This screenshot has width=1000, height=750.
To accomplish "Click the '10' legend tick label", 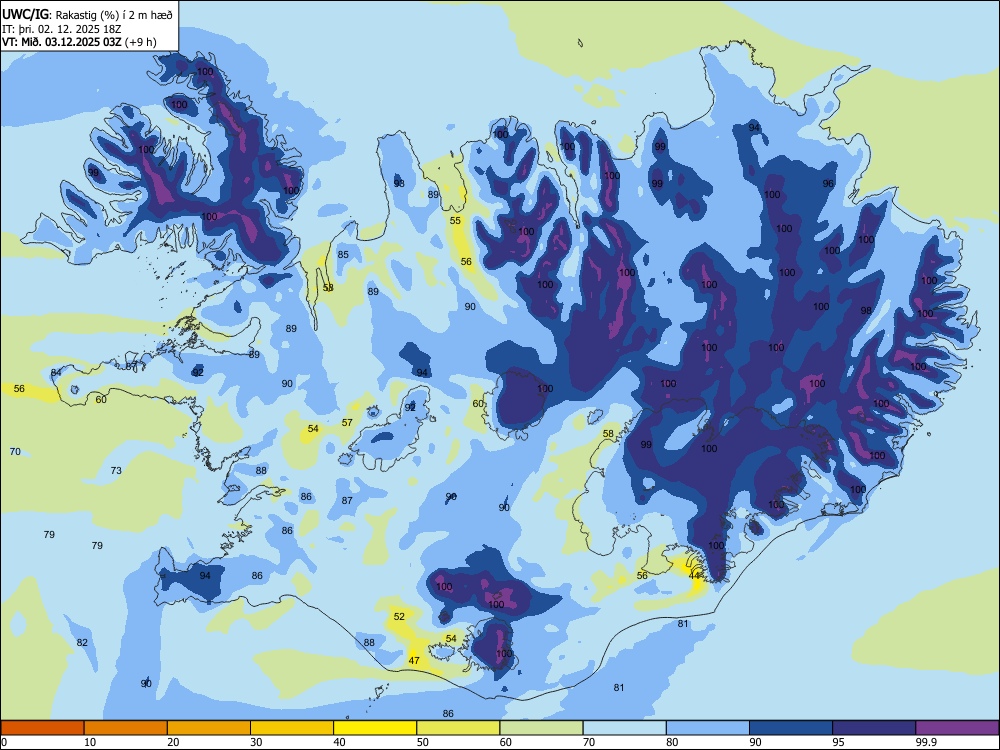I will pyautogui.click(x=90, y=742).
